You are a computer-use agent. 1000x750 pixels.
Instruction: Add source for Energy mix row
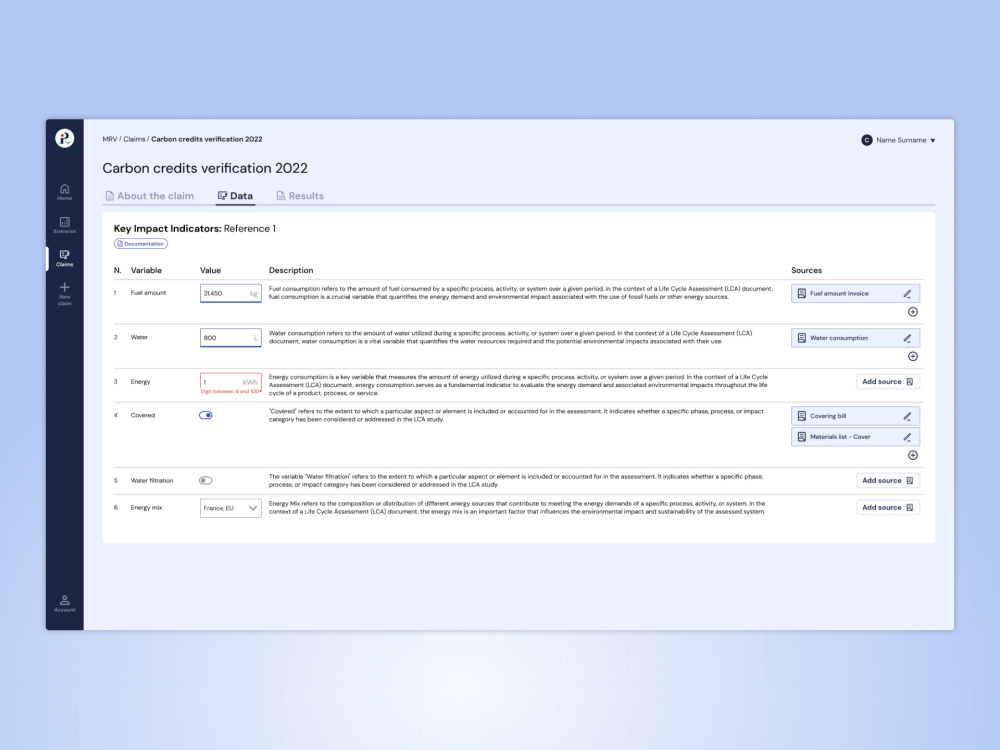[x=888, y=508]
